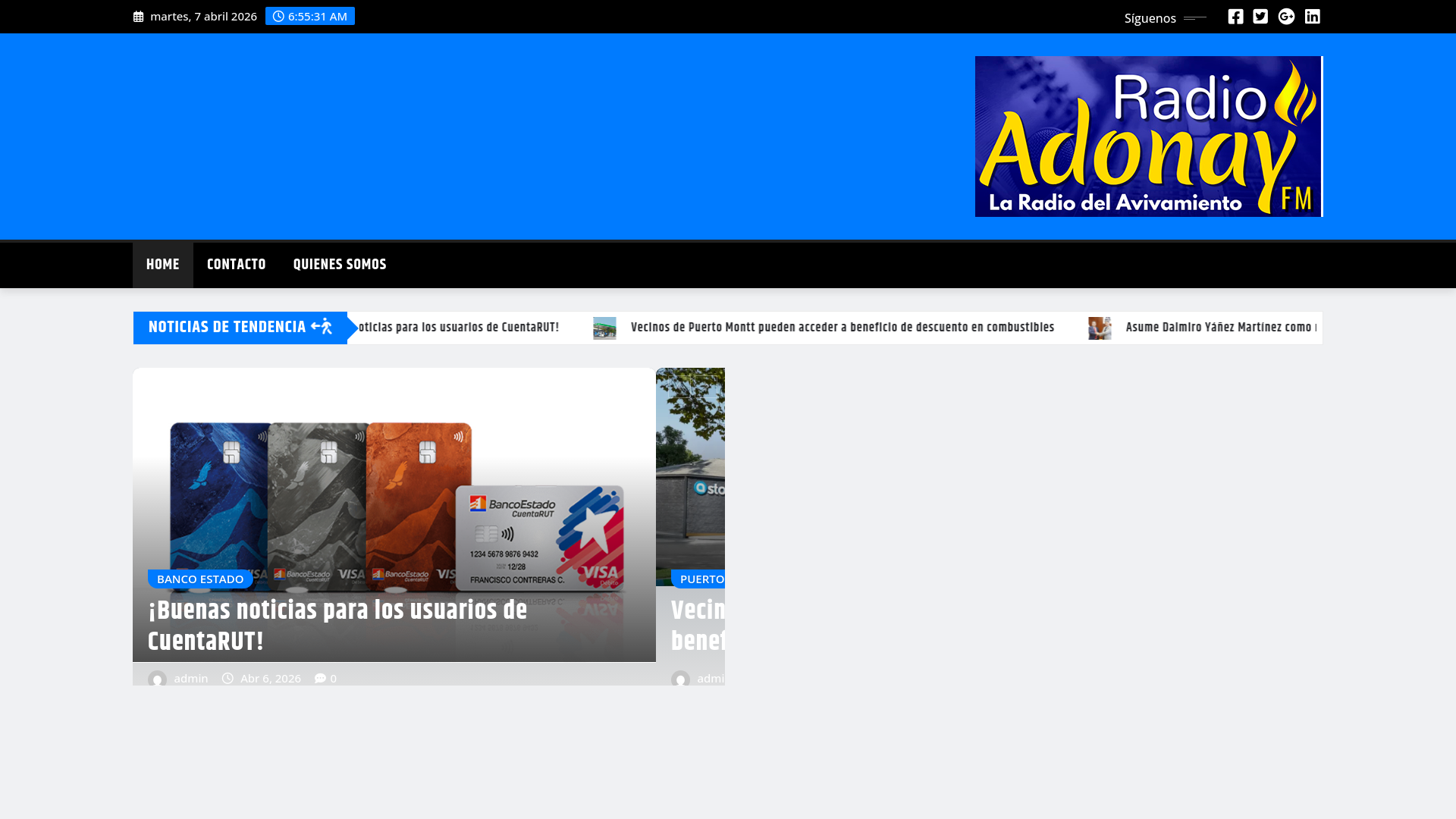Open the QUIENES SOMOS menu item

tap(340, 265)
